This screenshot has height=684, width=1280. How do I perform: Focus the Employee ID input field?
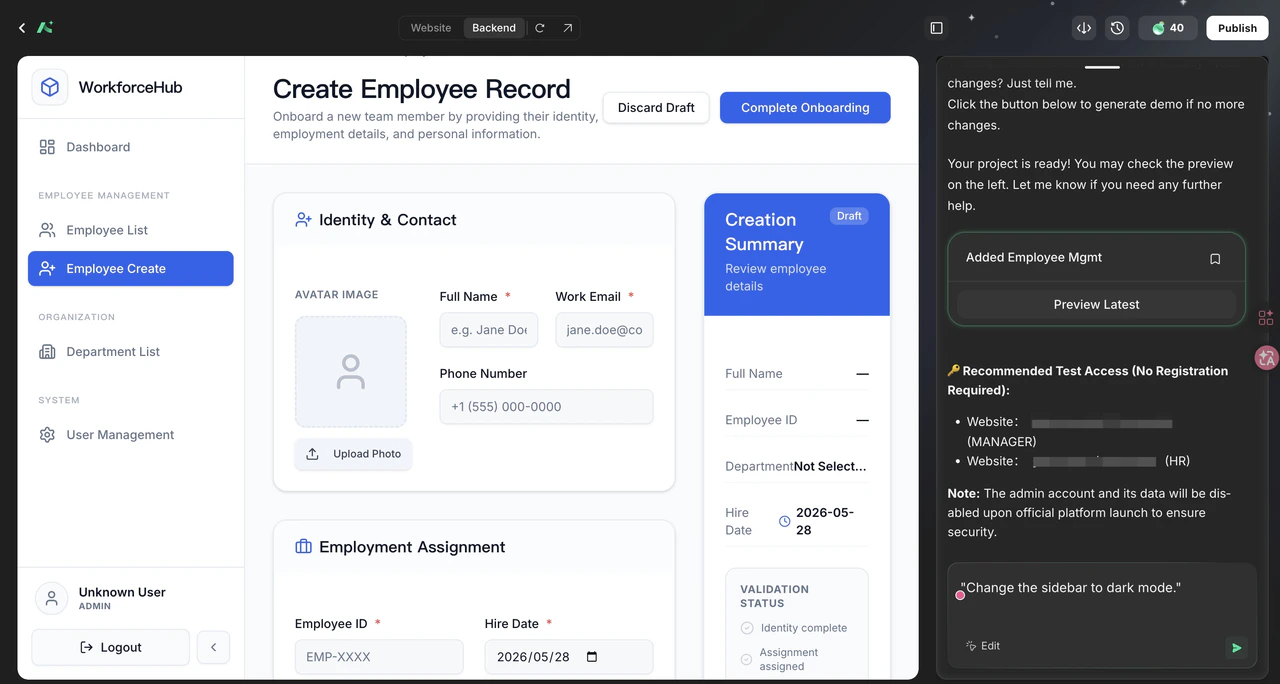pyautogui.click(x=379, y=657)
